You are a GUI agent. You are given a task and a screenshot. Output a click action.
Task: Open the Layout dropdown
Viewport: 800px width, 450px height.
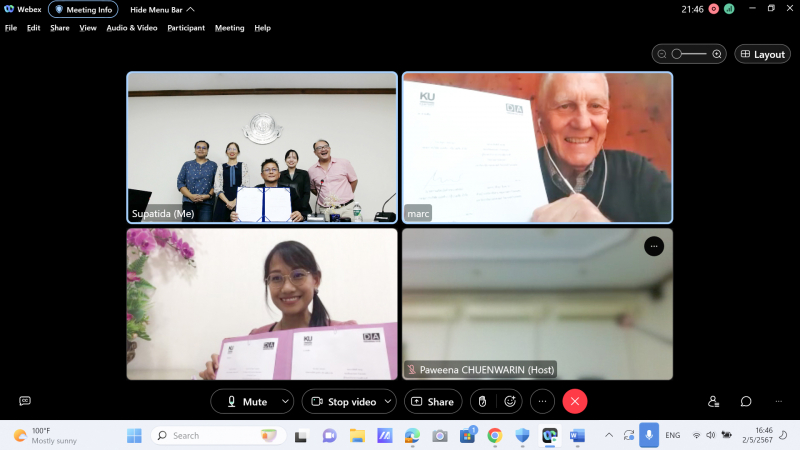762,54
